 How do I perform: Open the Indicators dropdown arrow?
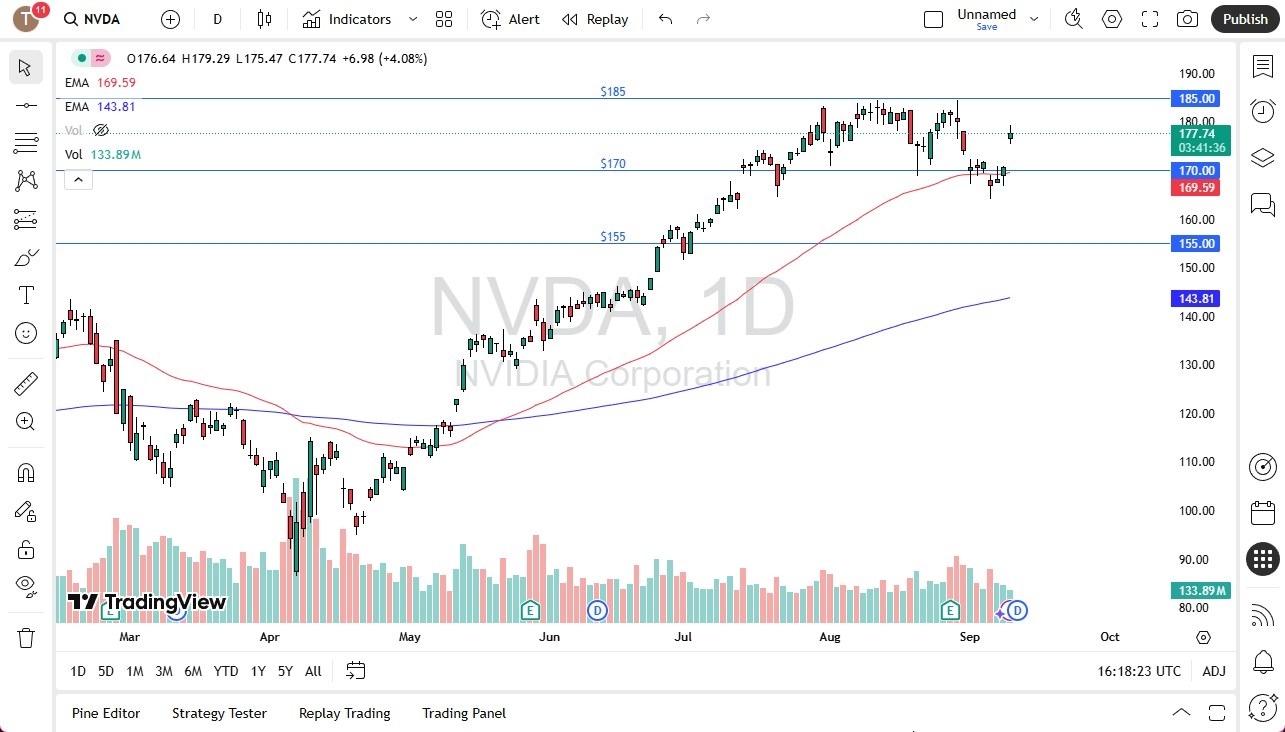coord(412,18)
